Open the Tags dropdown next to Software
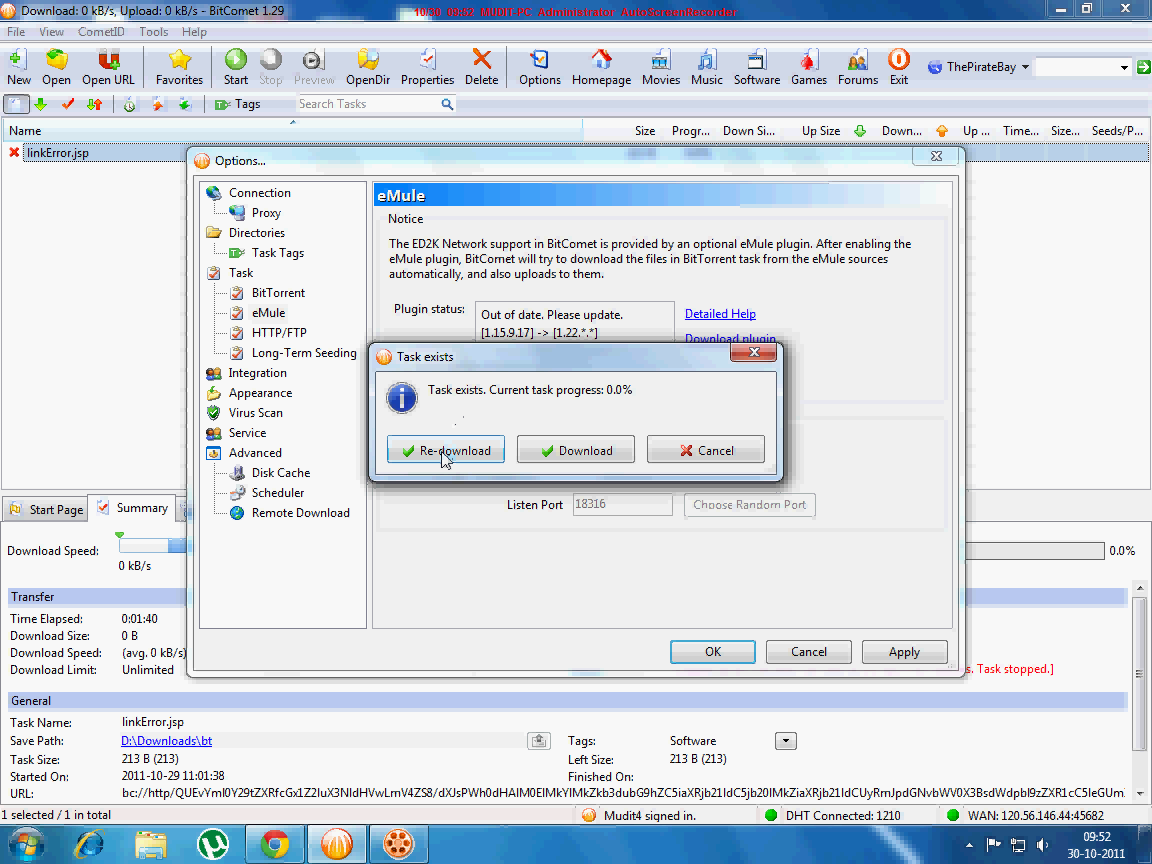The width and height of the screenshot is (1152, 864). click(x=785, y=741)
